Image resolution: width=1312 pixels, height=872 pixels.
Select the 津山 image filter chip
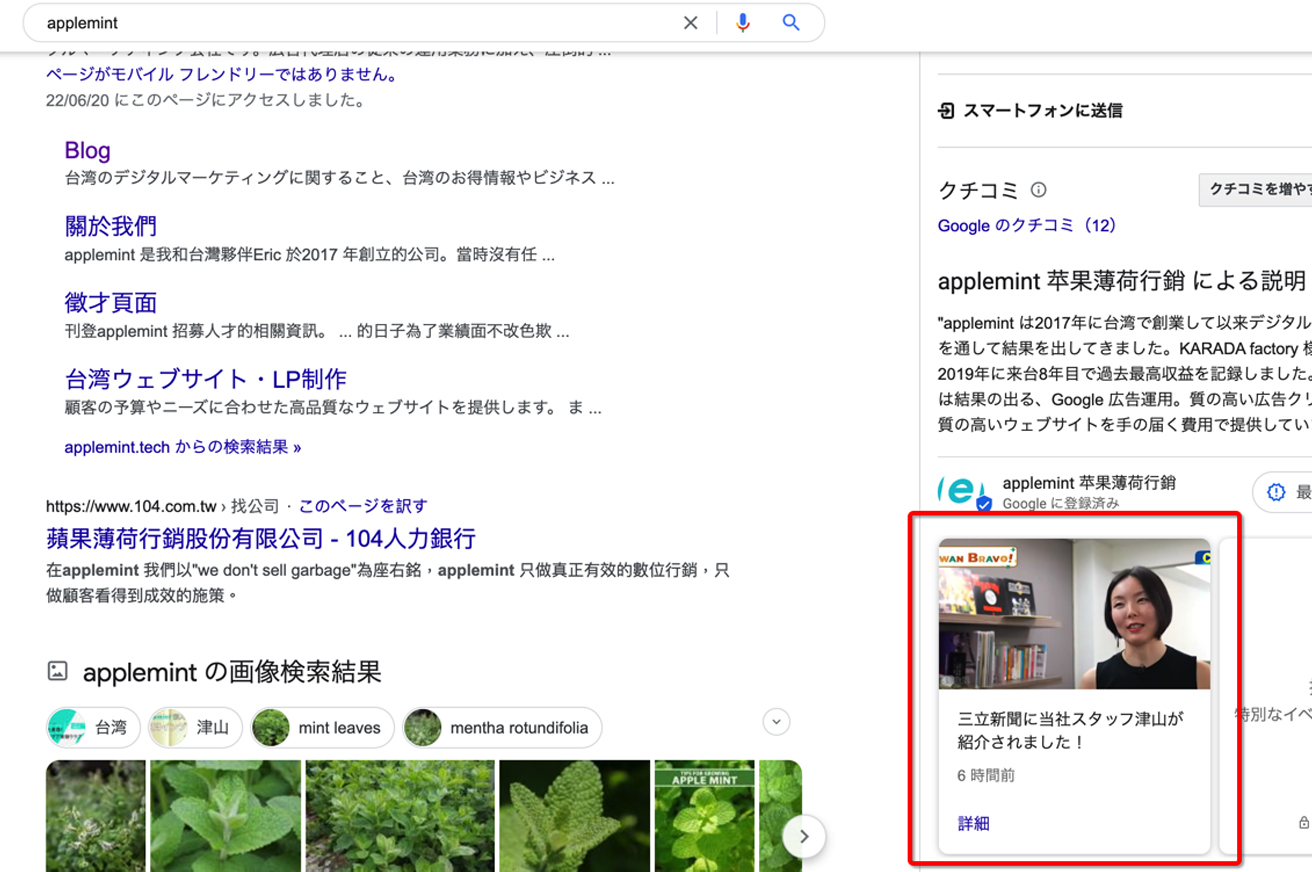pyautogui.click(x=195, y=727)
